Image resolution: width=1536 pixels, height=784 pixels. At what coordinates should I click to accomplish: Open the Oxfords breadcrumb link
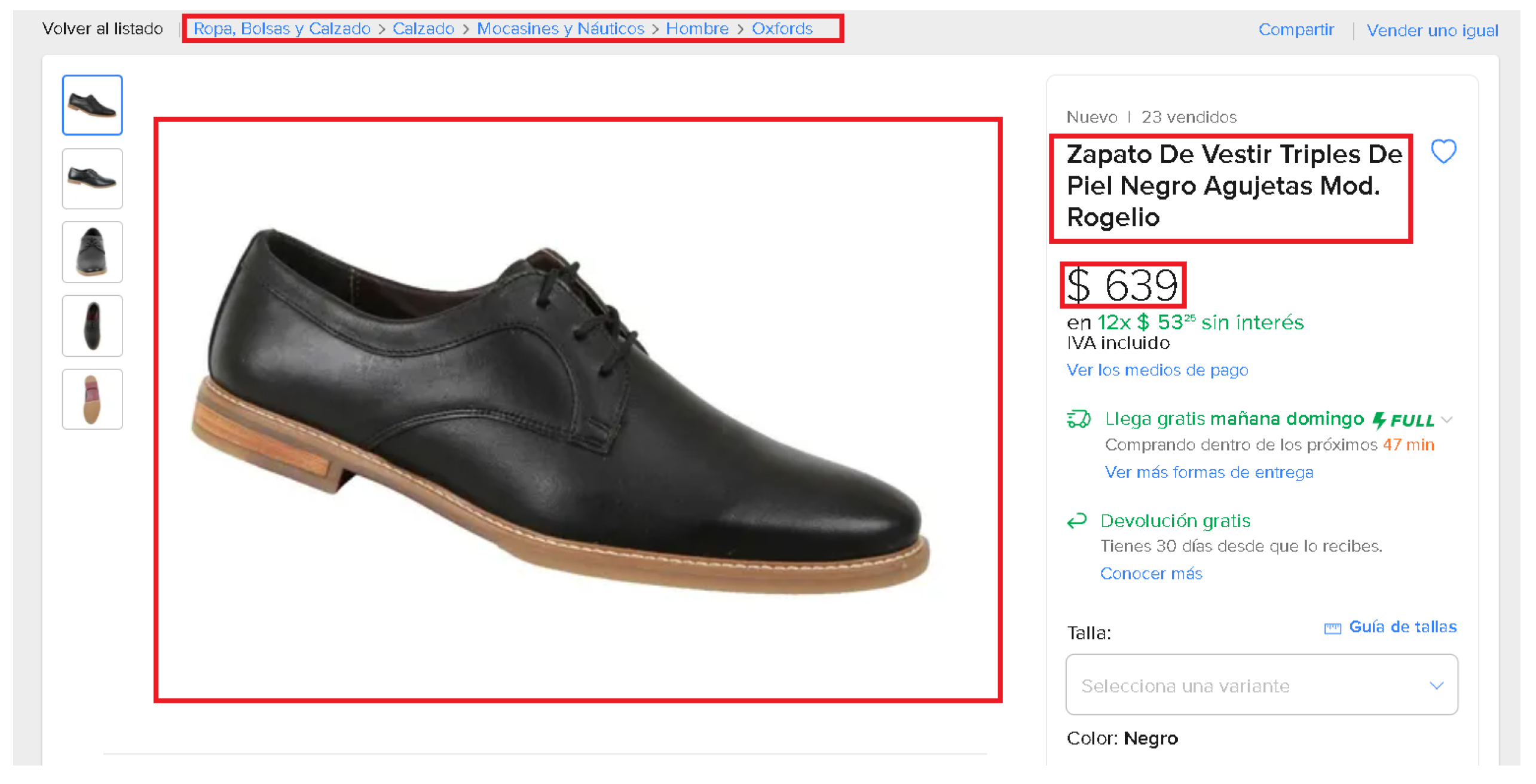pos(781,29)
